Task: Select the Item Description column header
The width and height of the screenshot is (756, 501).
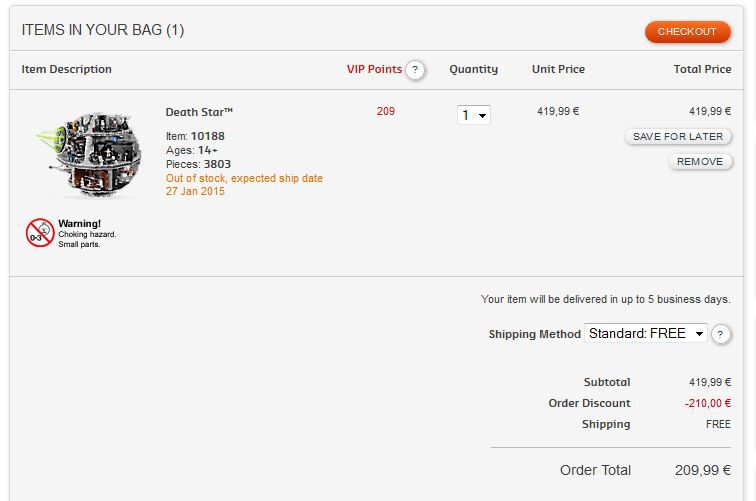Action: pyautogui.click(x=67, y=69)
